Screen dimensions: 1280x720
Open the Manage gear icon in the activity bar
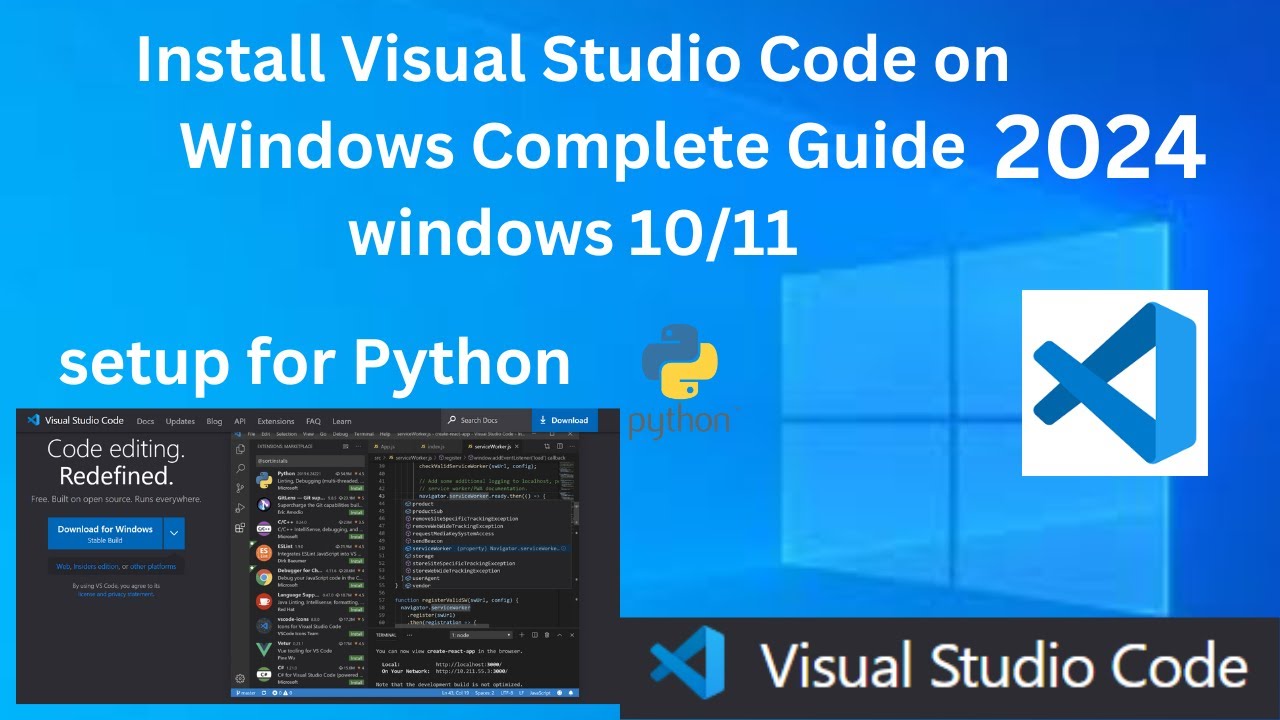click(x=240, y=679)
